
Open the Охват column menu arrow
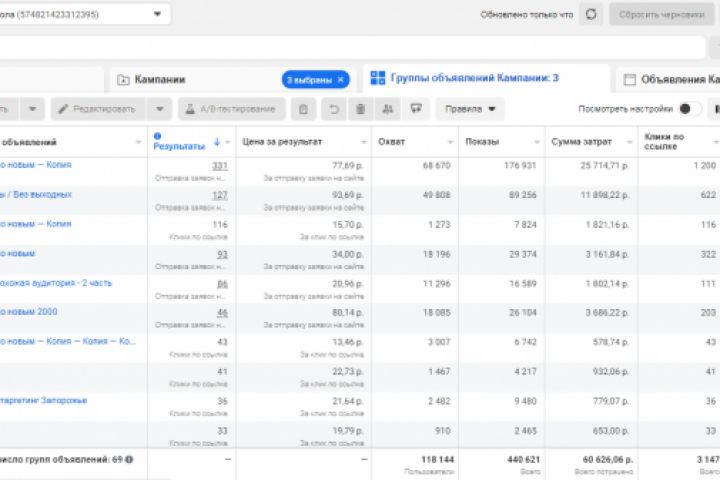[x=450, y=142]
